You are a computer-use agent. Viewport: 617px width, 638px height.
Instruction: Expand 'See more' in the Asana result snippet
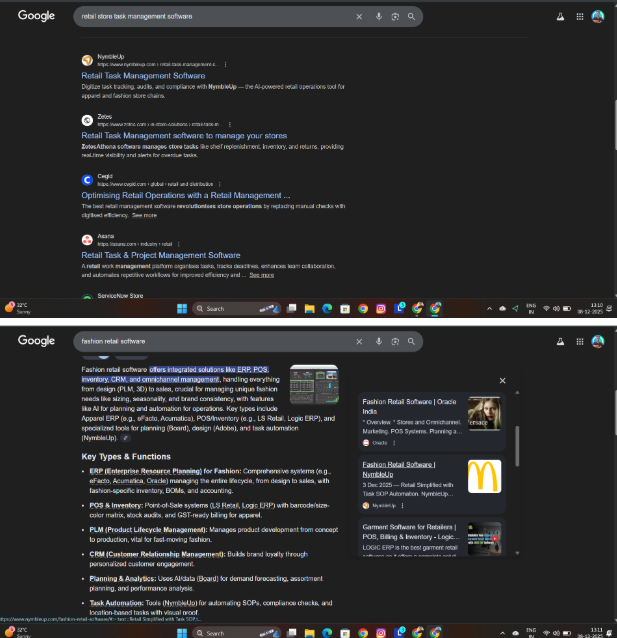(262, 275)
